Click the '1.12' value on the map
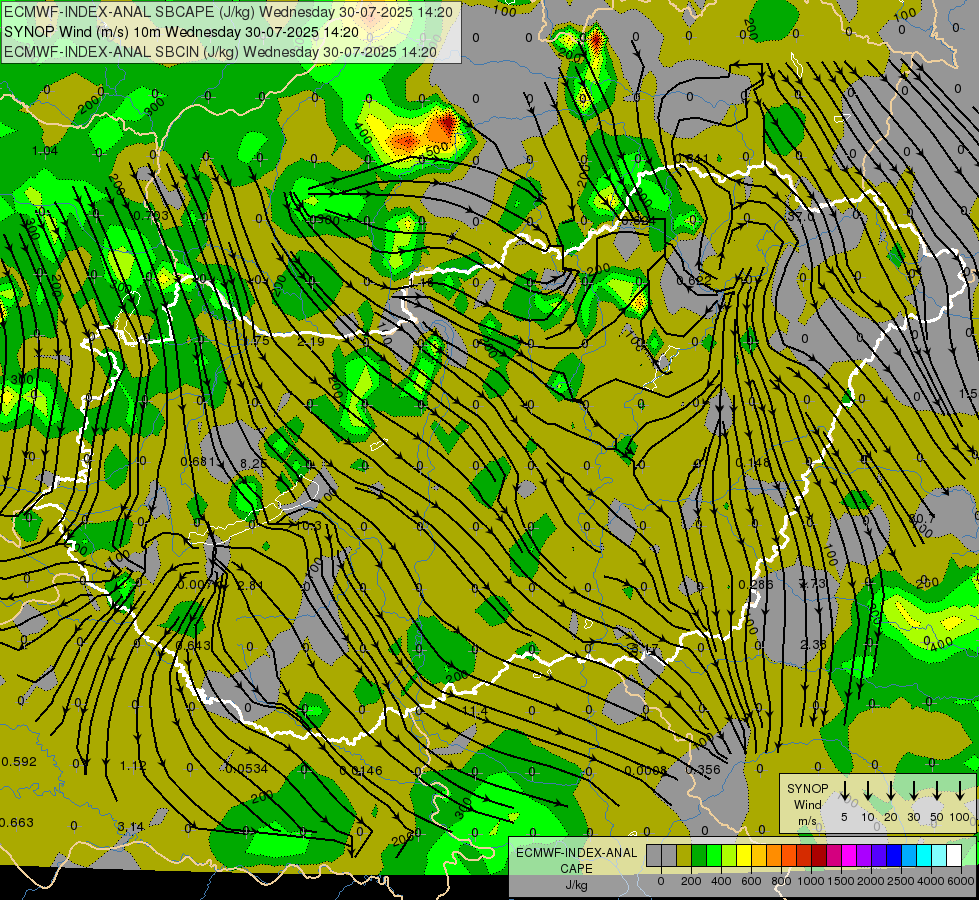The image size is (979, 900). pyautogui.click(x=133, y=766)
